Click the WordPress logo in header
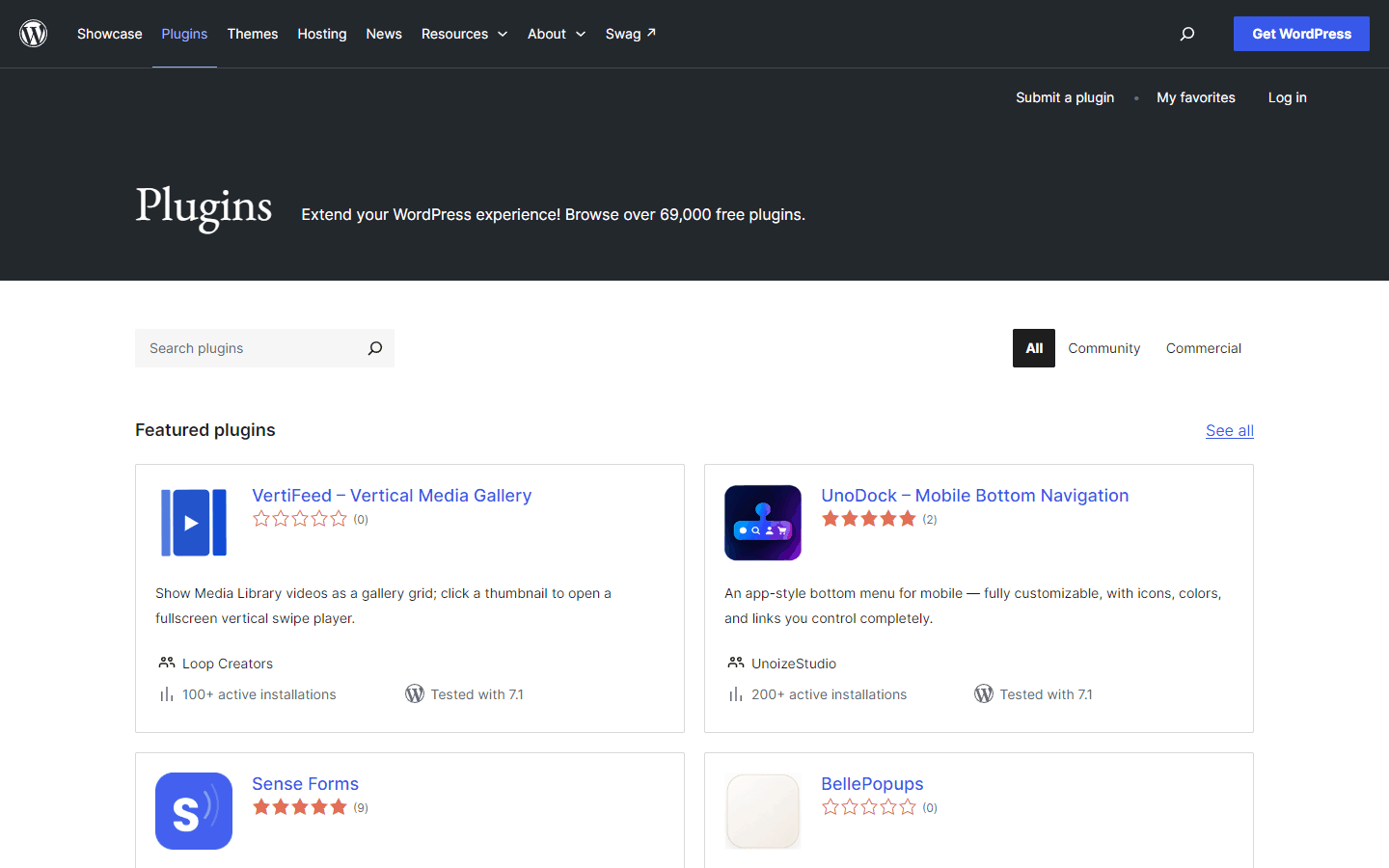Viewport: 1389px width, 868px height. tap(34, 34)
